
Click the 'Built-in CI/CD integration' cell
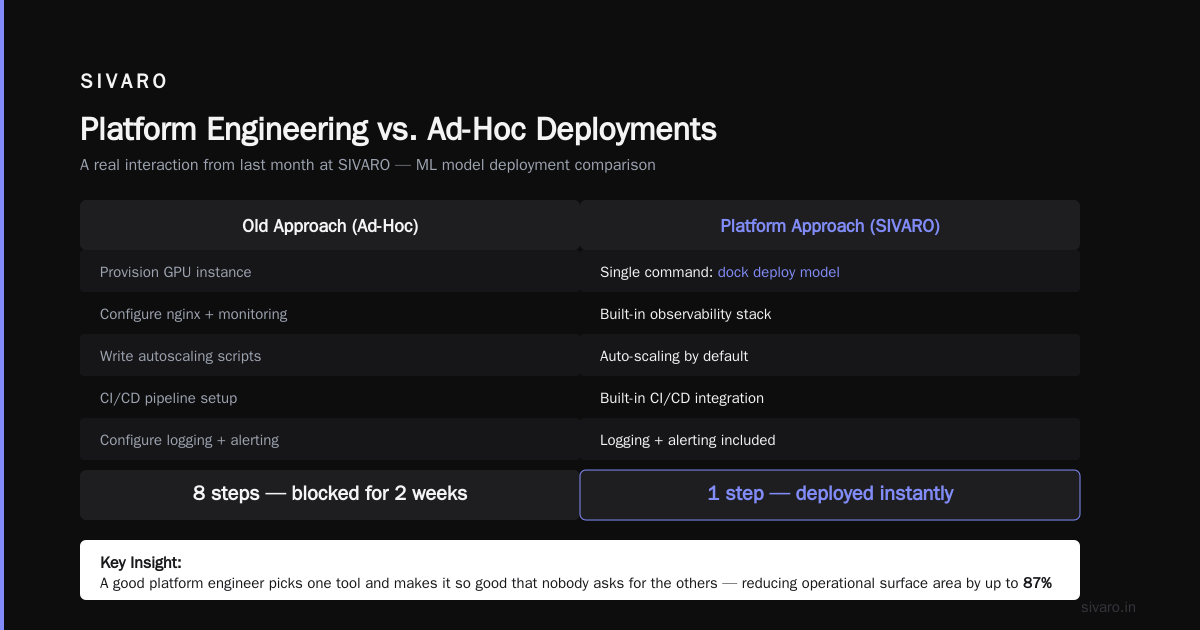pos(830,398)
